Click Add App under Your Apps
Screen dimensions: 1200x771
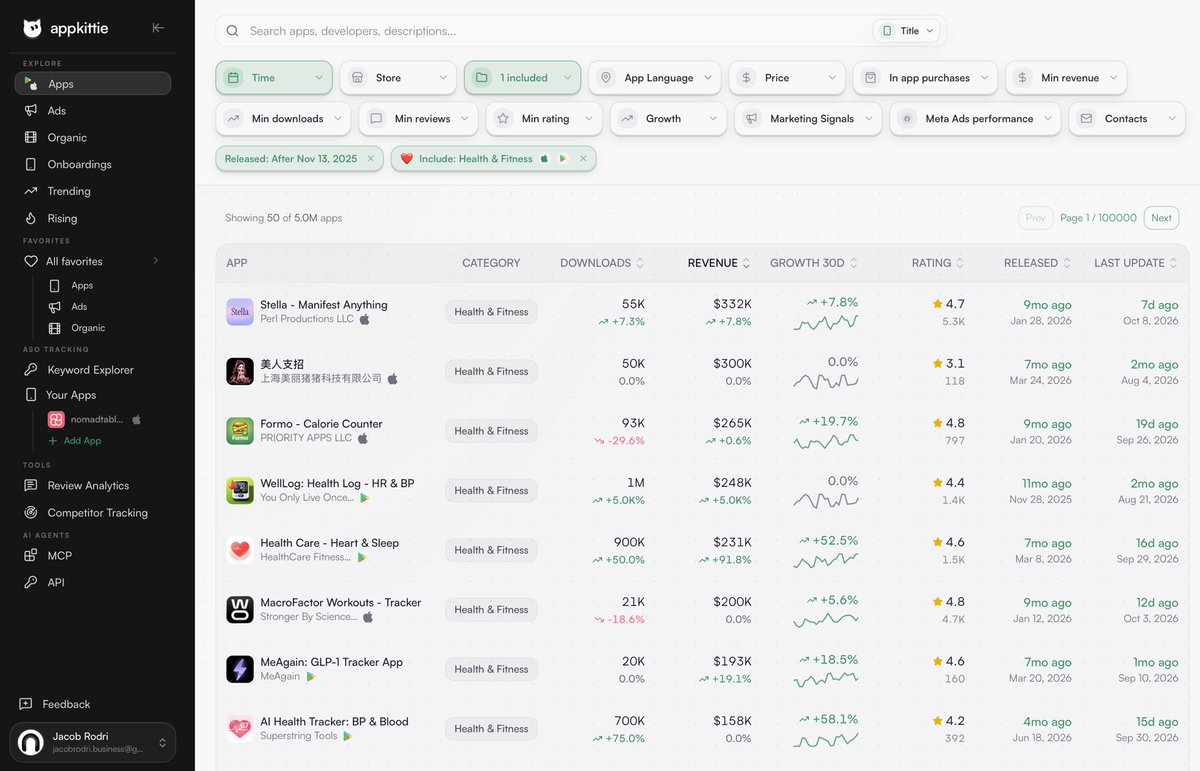click(x=74, y=441)
